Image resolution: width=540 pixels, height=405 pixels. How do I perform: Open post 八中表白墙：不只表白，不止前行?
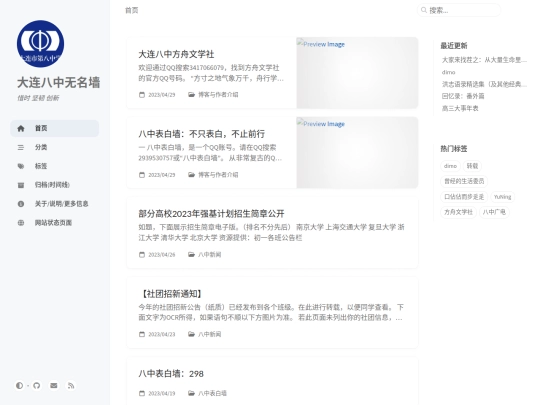(x=202, y=134)
